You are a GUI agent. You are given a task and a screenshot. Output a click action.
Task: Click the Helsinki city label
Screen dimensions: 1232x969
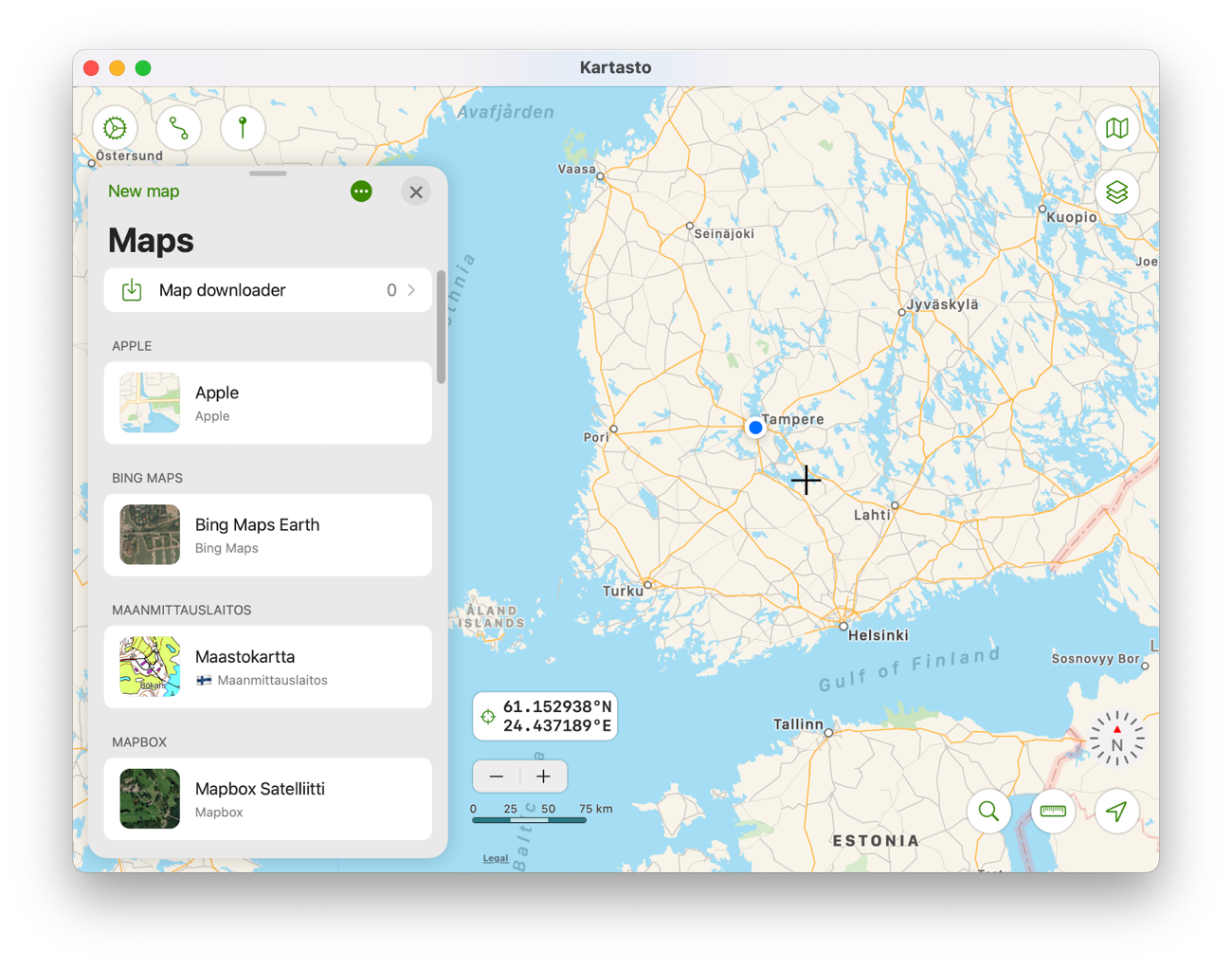(879, 635)
